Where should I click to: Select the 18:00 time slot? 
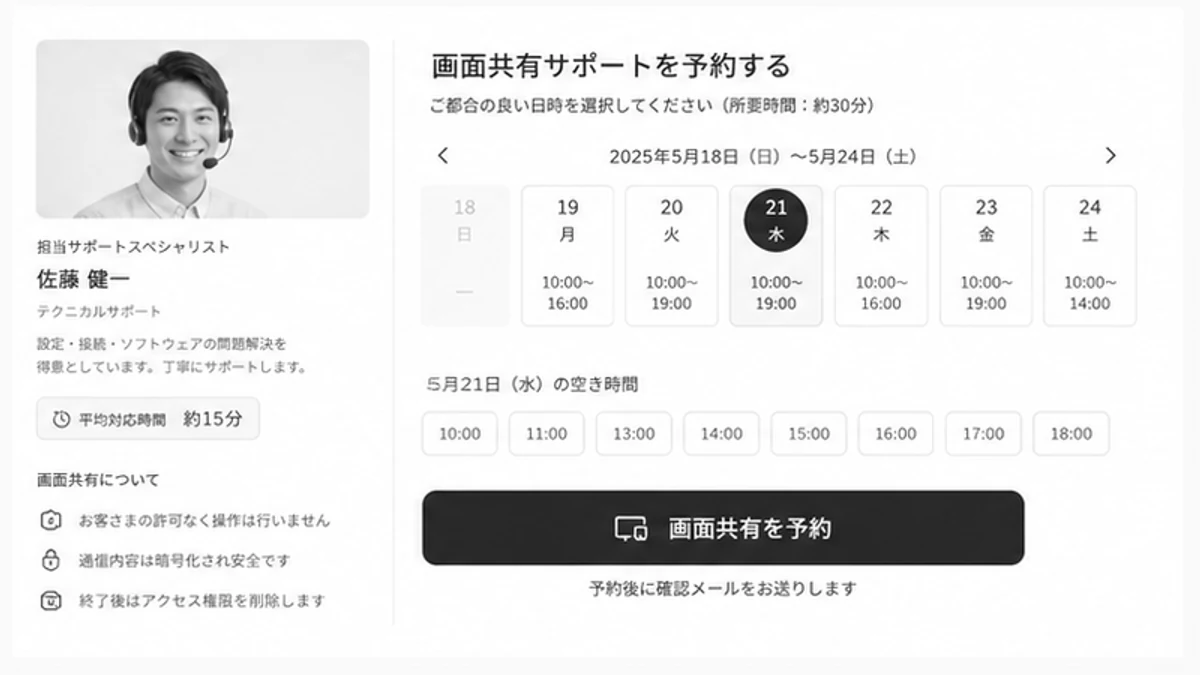point(1070,433)
